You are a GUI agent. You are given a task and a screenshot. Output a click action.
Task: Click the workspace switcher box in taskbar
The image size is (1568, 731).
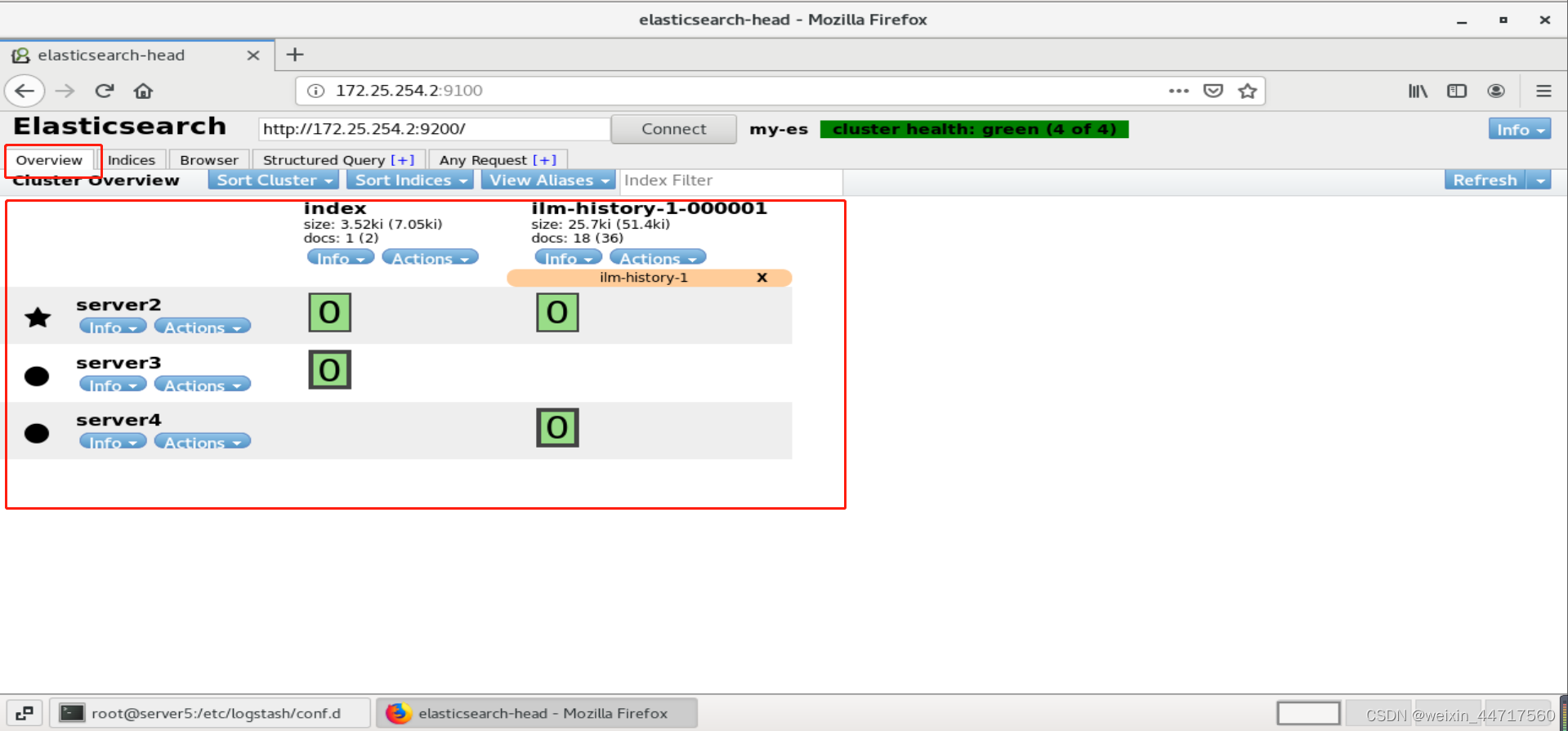1308,713
